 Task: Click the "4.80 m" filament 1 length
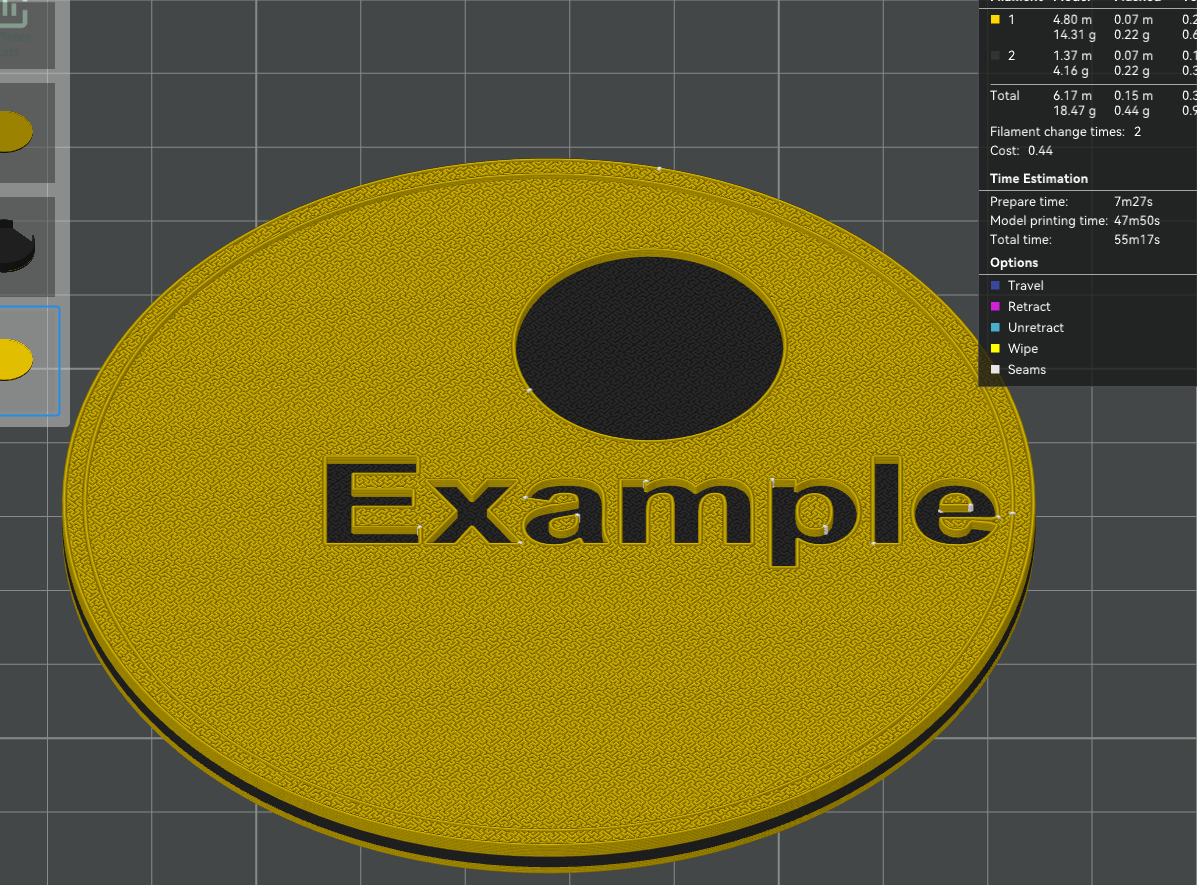[x=1072, y=20]
